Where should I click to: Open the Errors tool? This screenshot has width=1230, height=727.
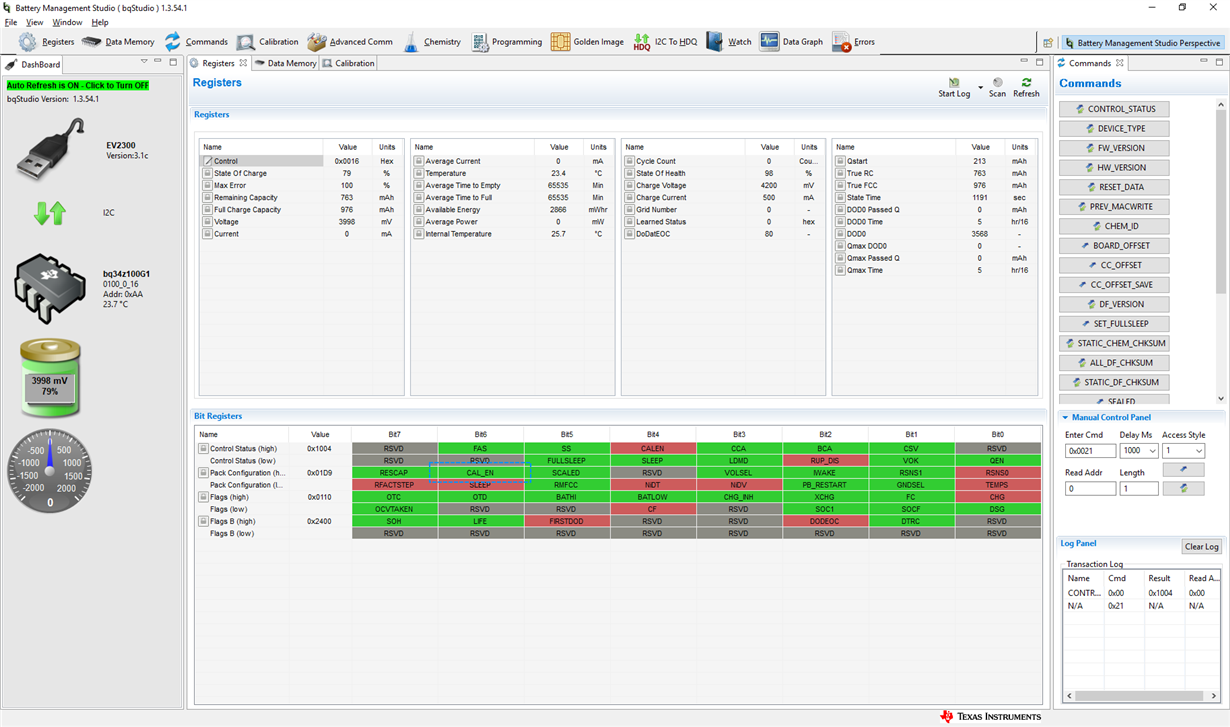pyautogui.click(x=854, y=42)
